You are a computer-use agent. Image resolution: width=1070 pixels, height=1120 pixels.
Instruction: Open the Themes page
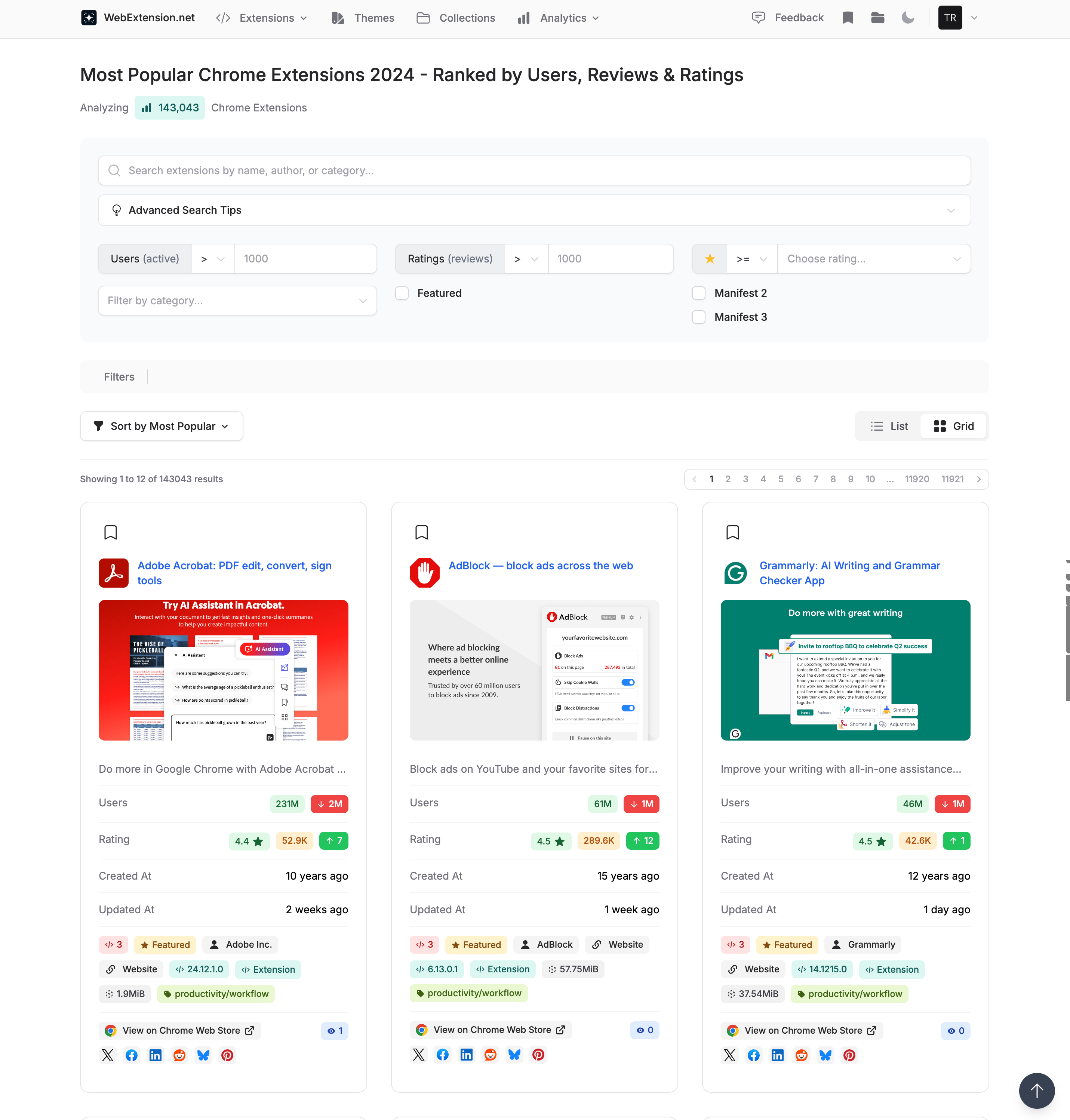point(363,18)
